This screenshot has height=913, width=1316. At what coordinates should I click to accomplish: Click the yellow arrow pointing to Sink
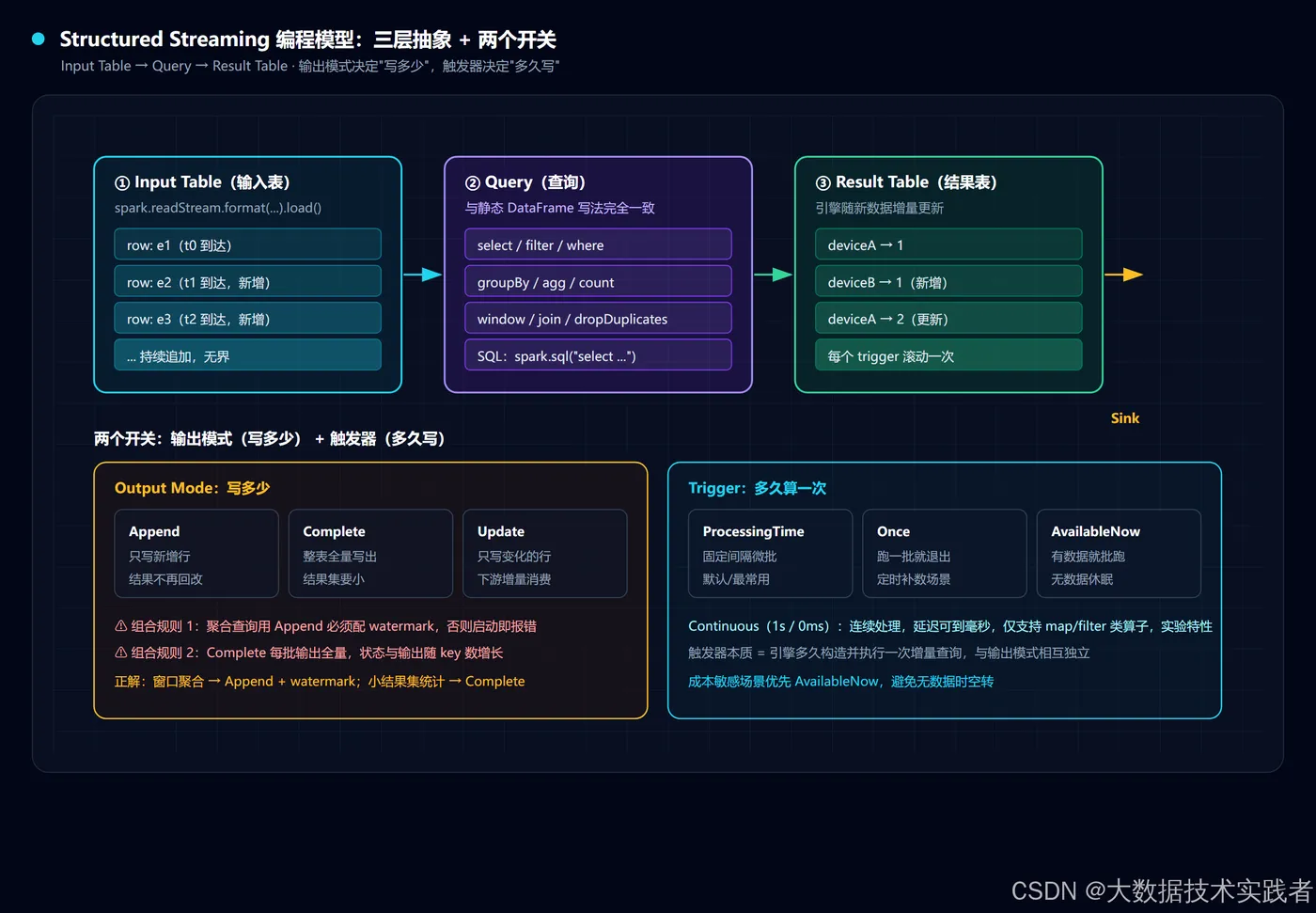[x=1123, y=275]
